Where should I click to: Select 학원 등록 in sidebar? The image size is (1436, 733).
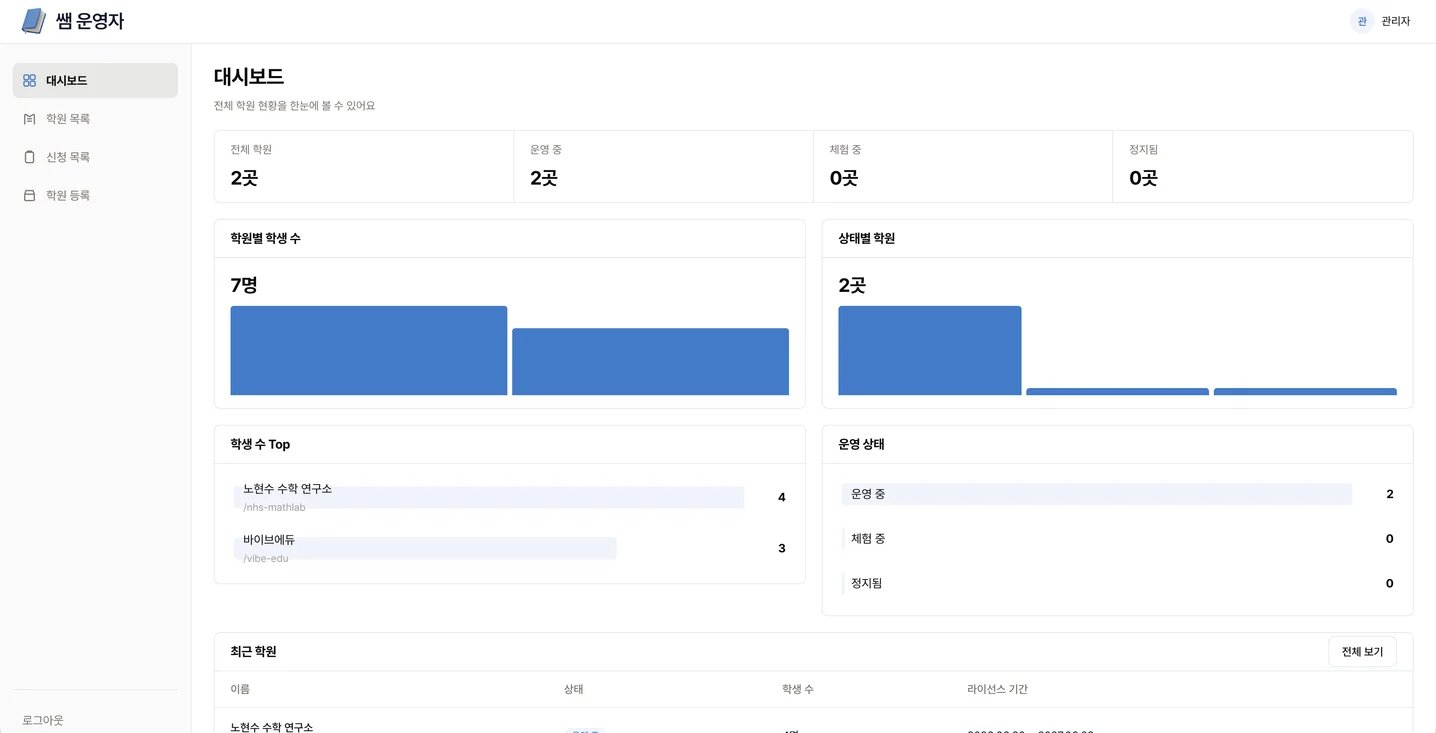(x=95, y=195)
